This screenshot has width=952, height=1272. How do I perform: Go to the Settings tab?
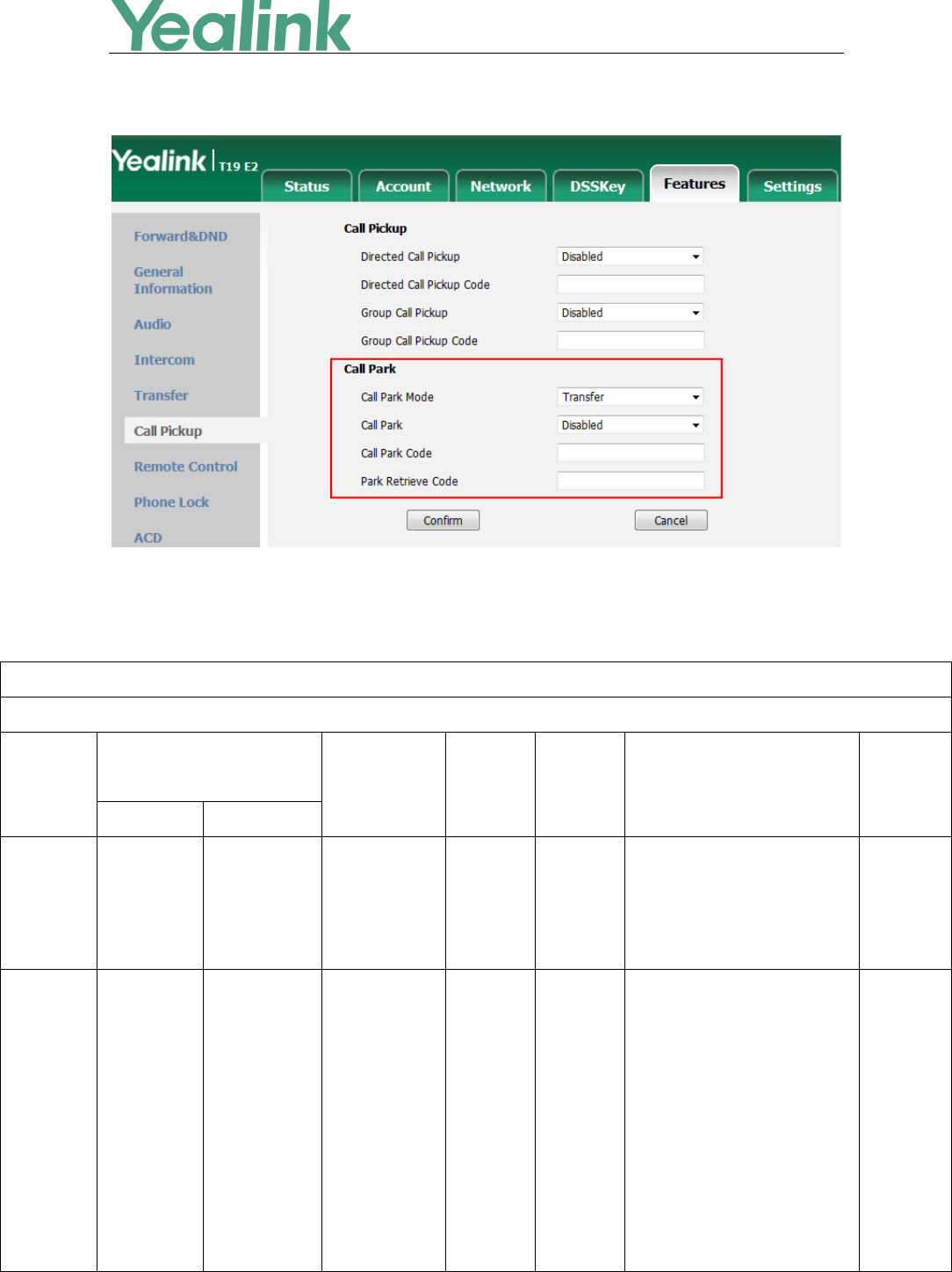[792, 186]
